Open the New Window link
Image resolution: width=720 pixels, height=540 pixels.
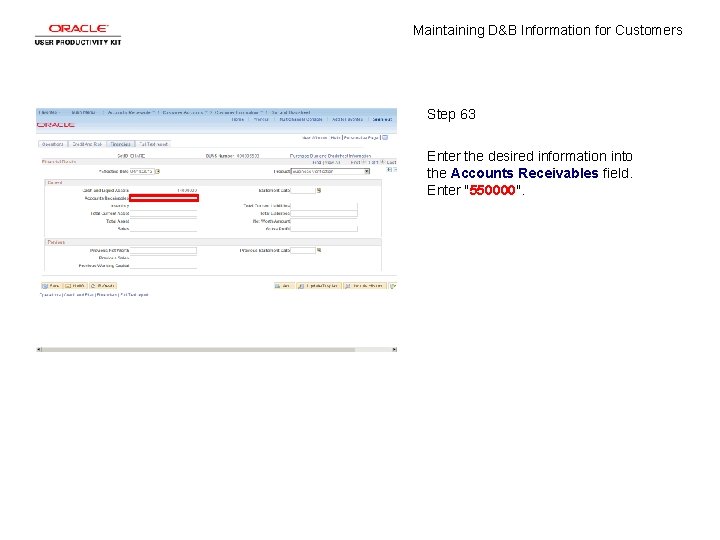[314, 137]
